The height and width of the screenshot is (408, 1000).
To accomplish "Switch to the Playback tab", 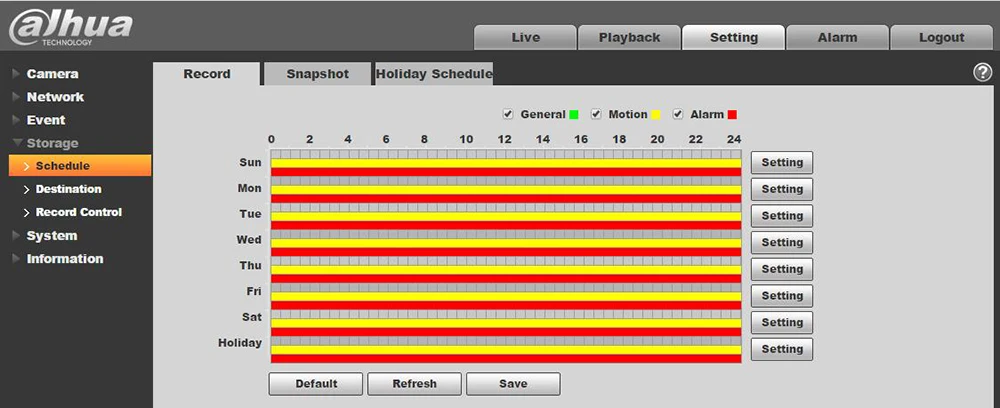I will tap(629, 38).
